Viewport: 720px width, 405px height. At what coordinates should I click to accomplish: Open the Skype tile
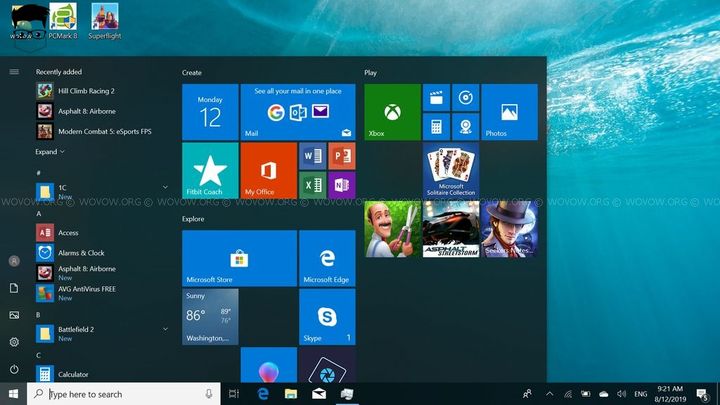tap(326, 317)
